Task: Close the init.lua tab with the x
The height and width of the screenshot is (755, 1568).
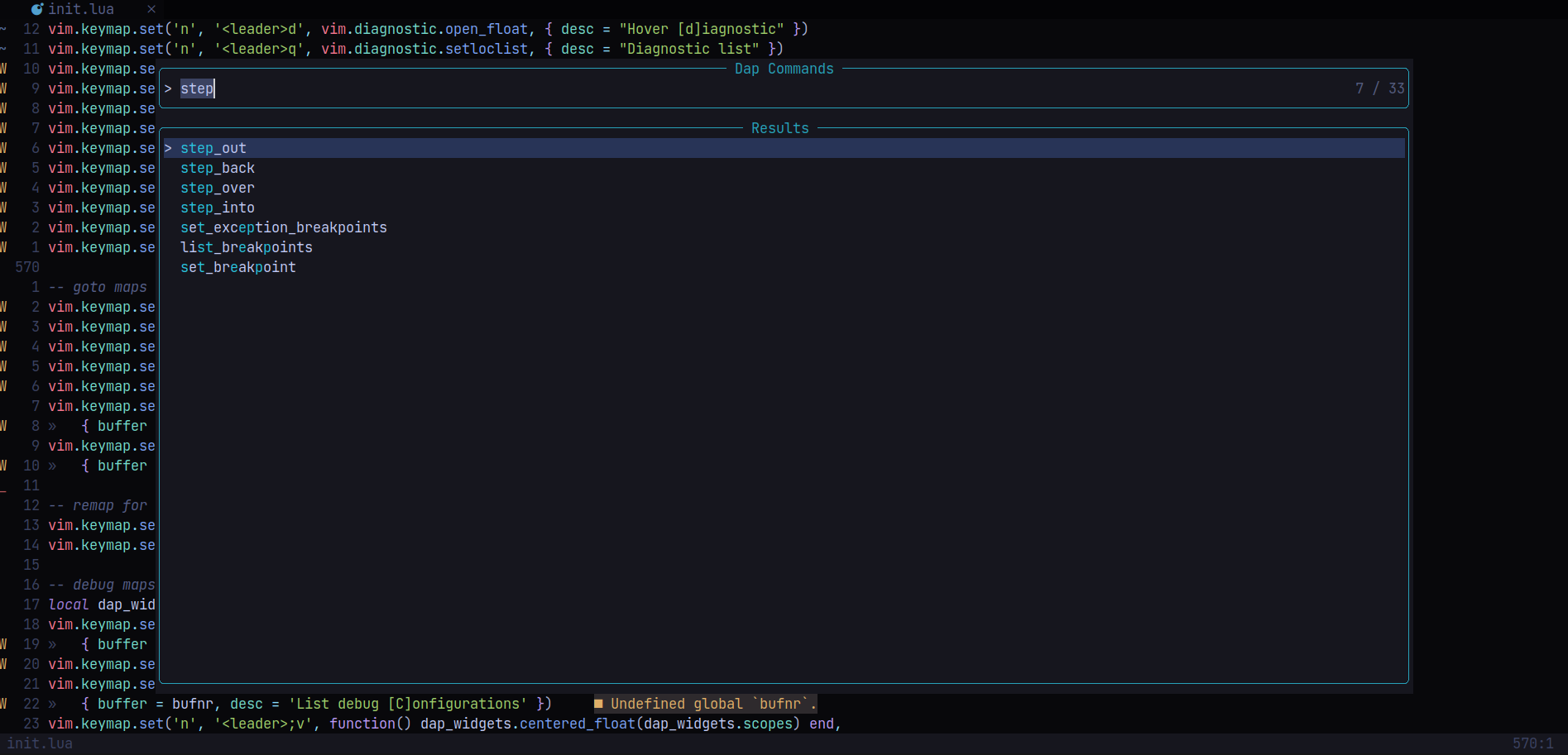Action: [x=151, y=9]
